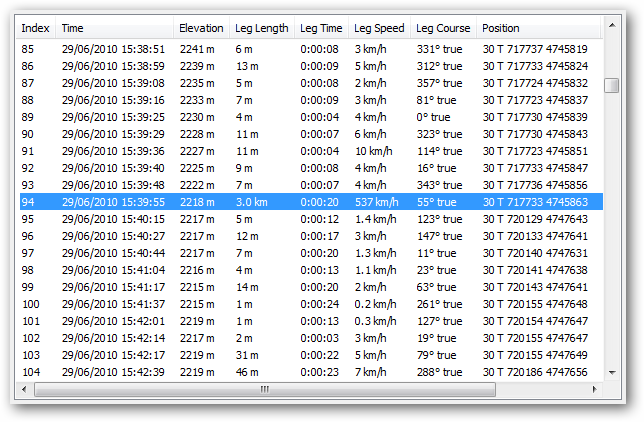Select the row timed 15:39:36 at 10 km/h
Image resolution: width=644 pixels, height=422 pixels.
pyautogui.click(x=300, y=151)
